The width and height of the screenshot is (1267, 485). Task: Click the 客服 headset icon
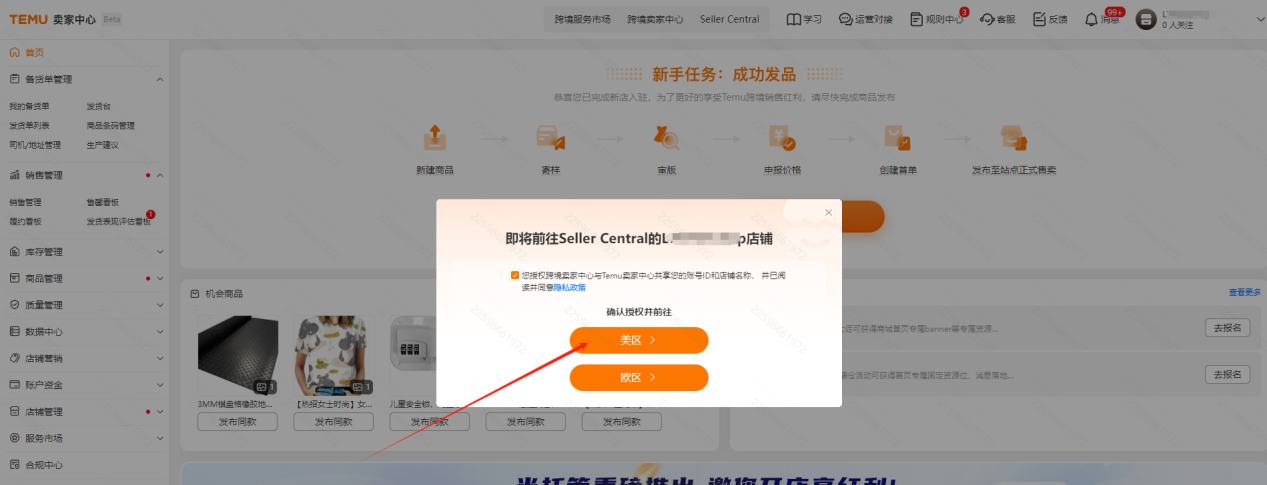[988, 19]
